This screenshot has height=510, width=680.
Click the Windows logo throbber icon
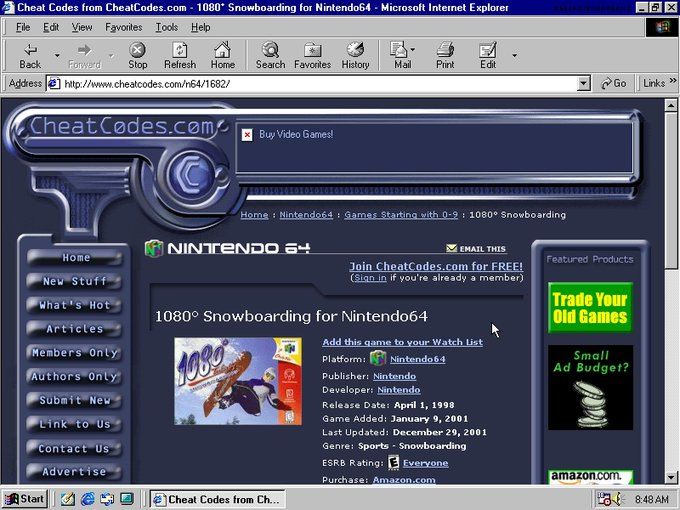click(662, 27)
